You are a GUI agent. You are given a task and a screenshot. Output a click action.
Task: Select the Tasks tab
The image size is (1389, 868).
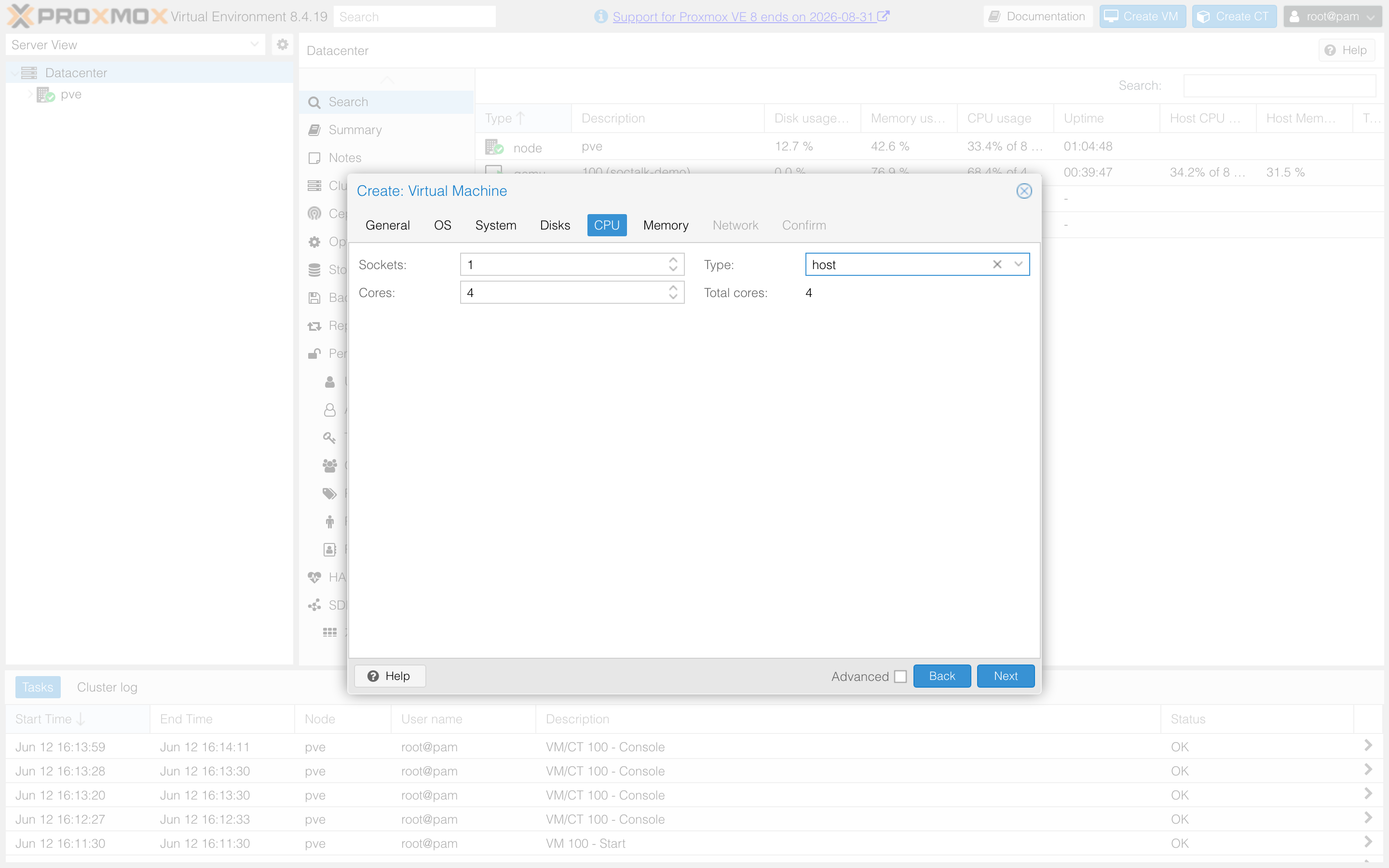[38, 687]
